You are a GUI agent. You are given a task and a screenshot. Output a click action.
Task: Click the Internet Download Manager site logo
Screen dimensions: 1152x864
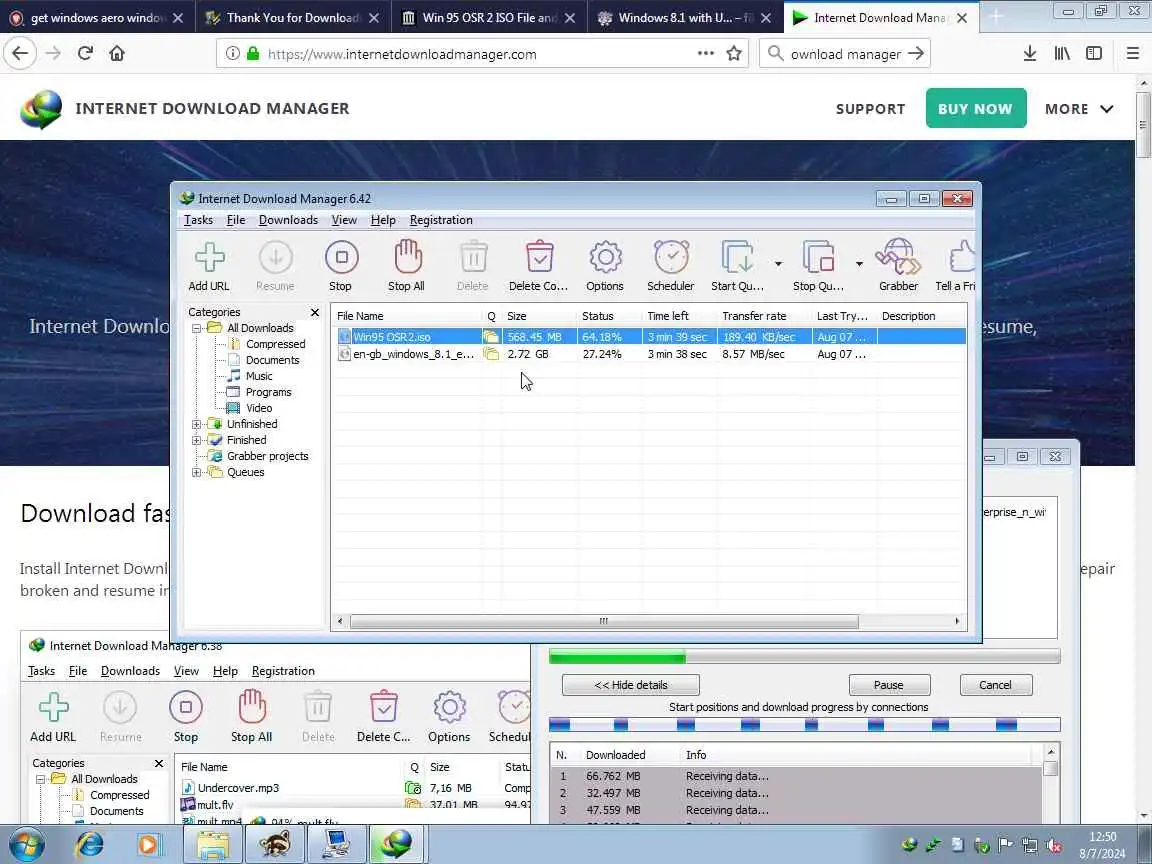tap(41, 109)
